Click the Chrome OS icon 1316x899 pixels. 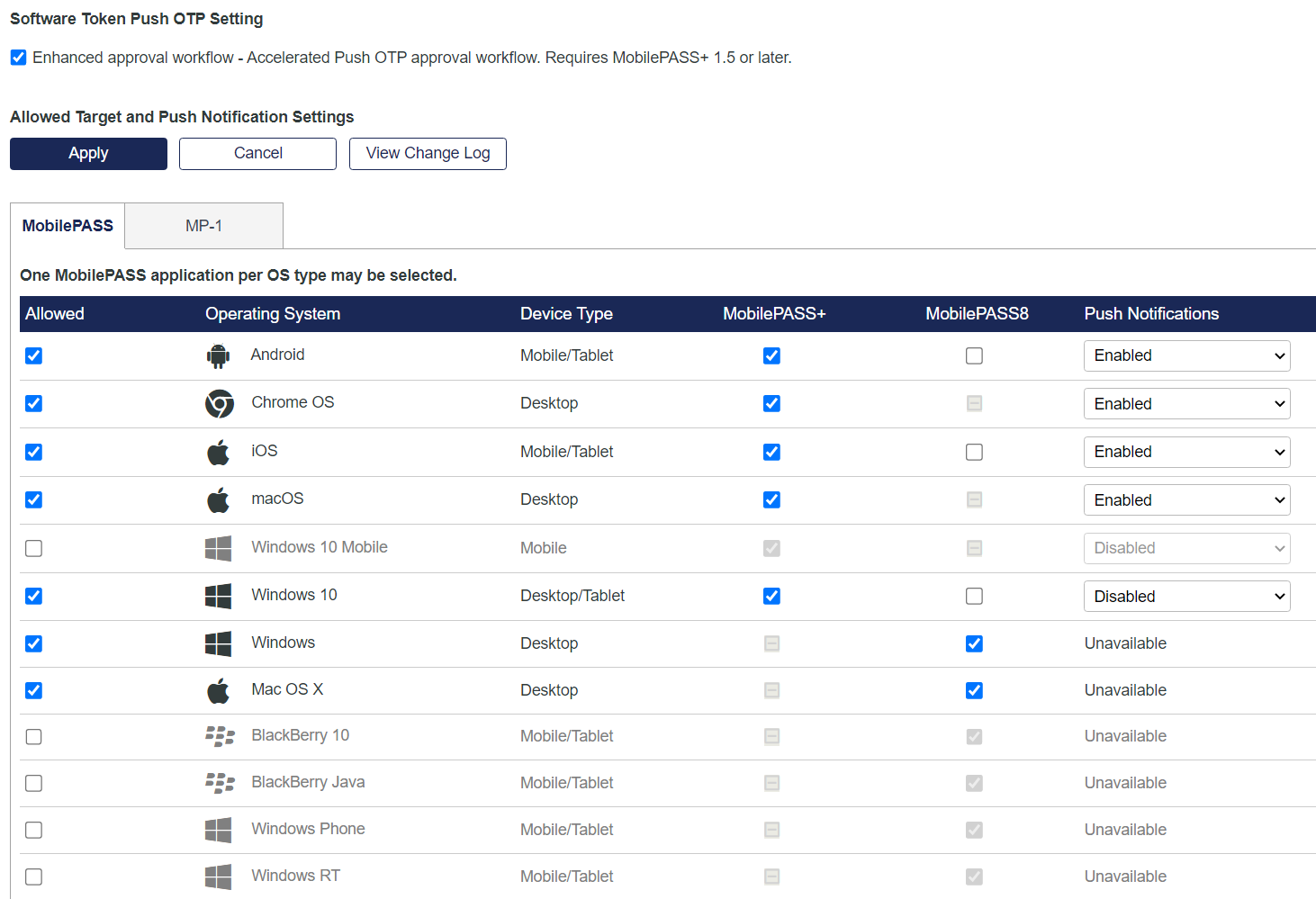218,403
